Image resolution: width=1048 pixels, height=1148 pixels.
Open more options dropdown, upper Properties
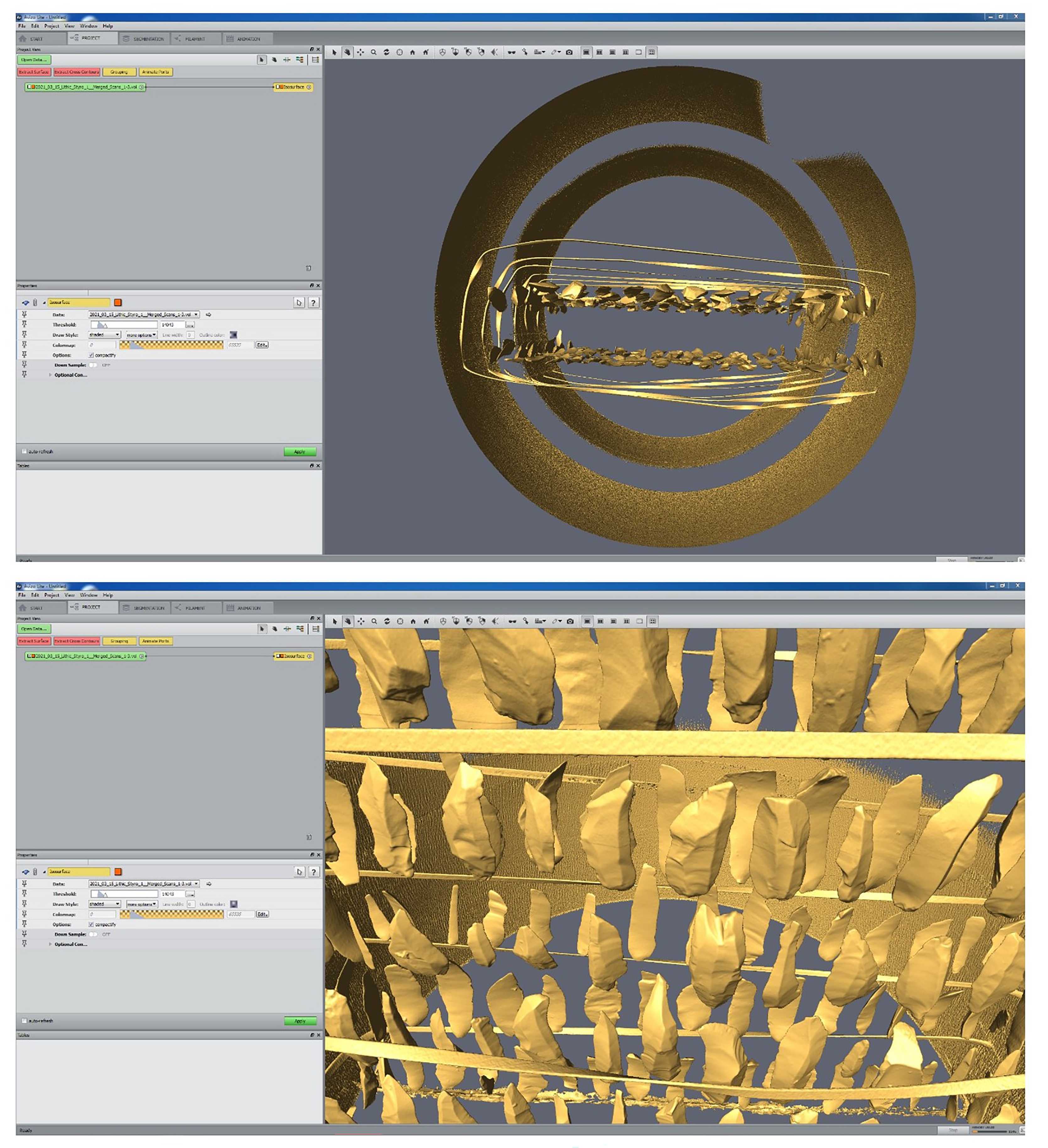click(141, 335)
